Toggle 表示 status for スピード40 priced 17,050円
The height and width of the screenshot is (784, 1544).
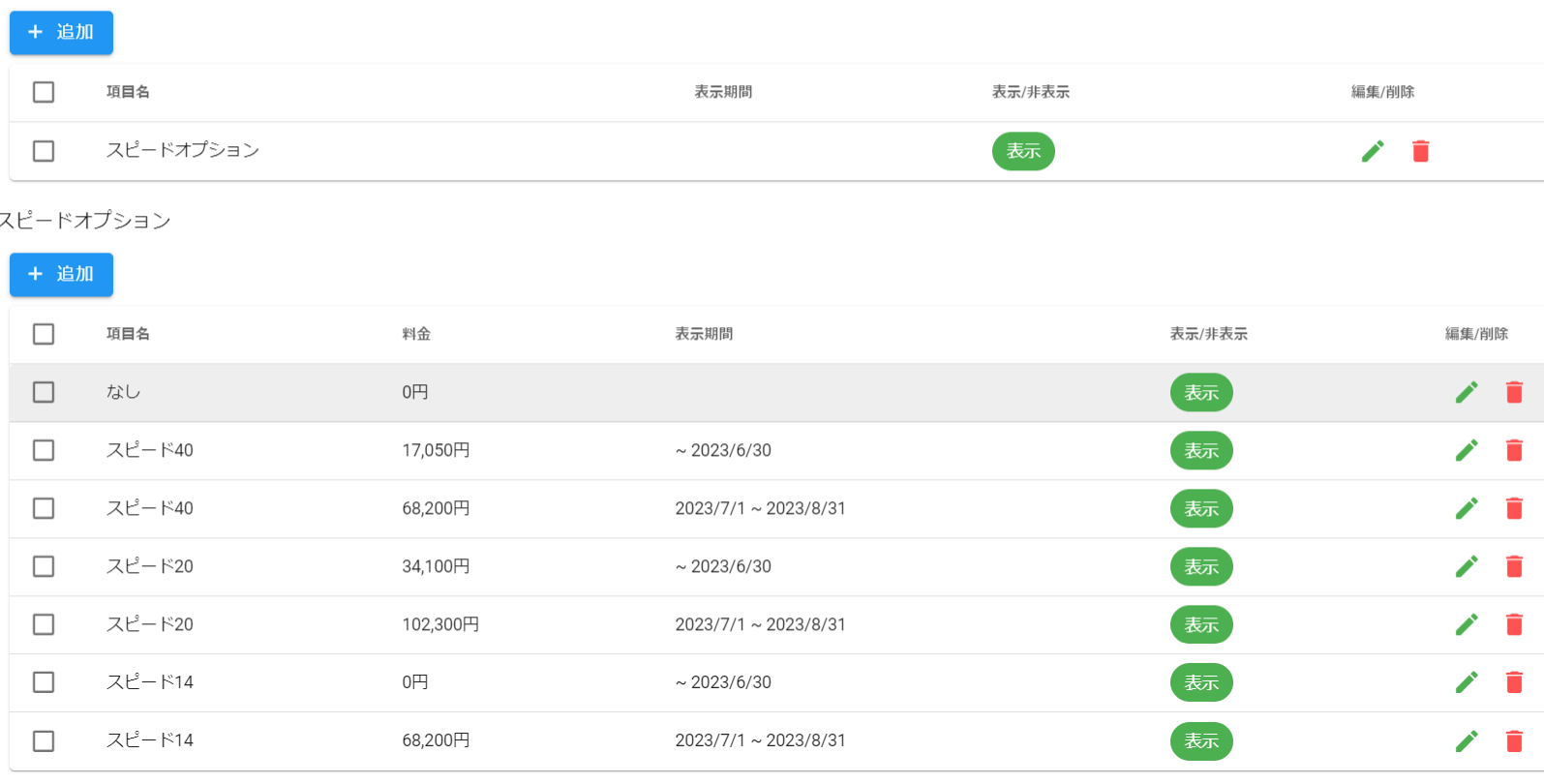coord(1201,450)
